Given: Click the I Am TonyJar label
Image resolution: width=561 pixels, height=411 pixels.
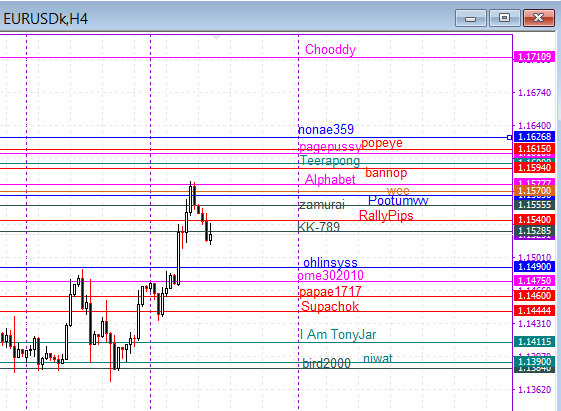Looking at the screenshot, I should [338, 334].
